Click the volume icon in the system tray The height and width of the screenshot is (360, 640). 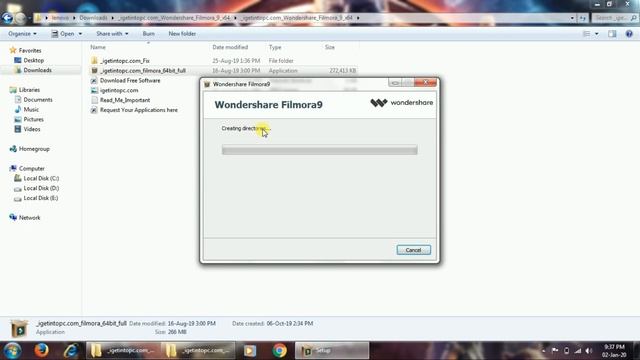[589, 351]
